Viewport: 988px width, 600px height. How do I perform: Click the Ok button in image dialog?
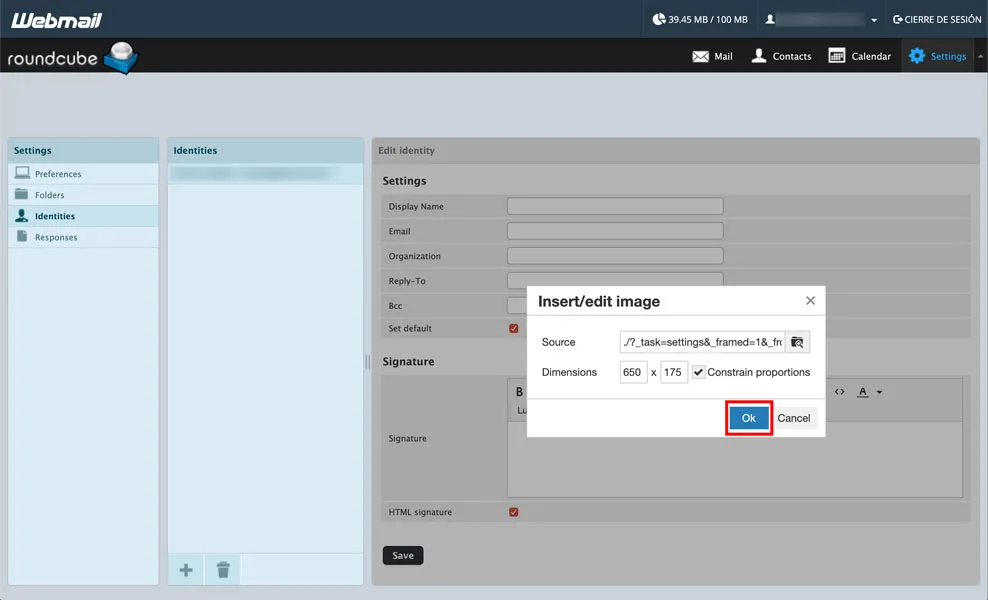click(749, 418)
